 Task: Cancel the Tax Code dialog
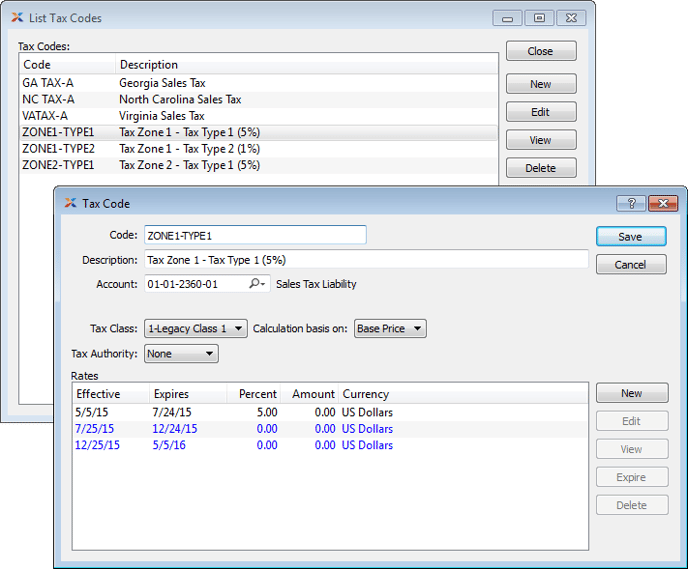pos(630,265)
